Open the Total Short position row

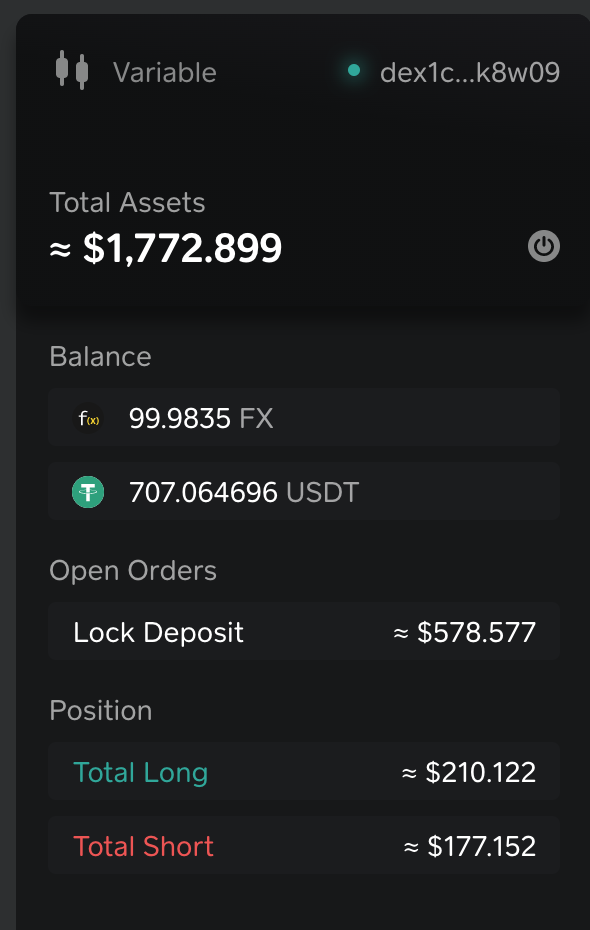[304, 845]
